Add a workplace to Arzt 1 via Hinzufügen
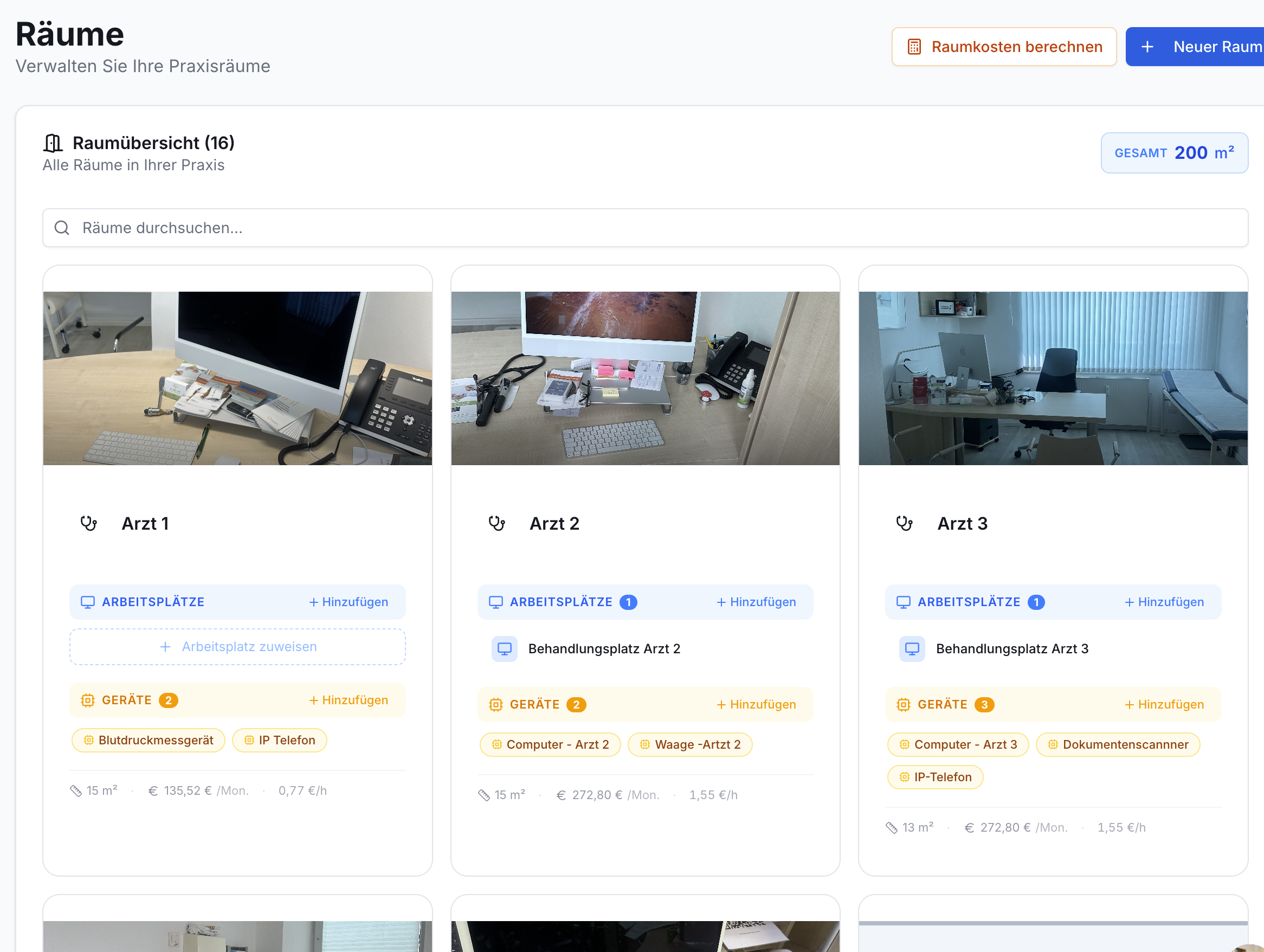 (349, 602)
